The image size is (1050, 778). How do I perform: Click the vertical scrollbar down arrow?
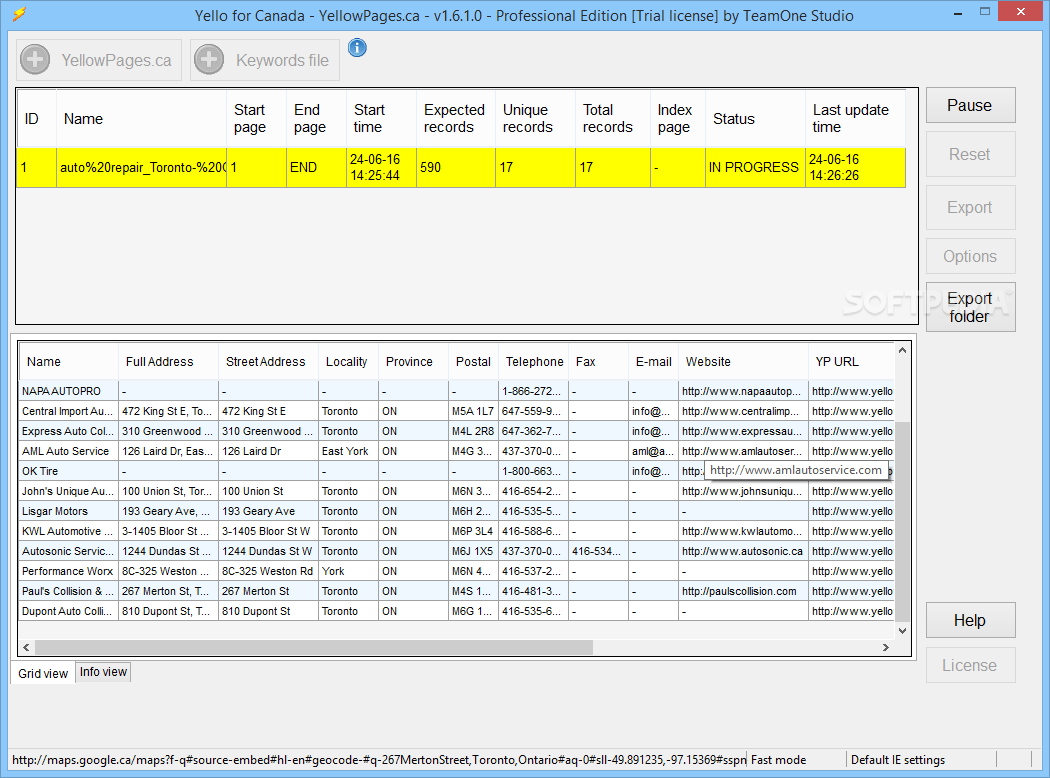903,631
